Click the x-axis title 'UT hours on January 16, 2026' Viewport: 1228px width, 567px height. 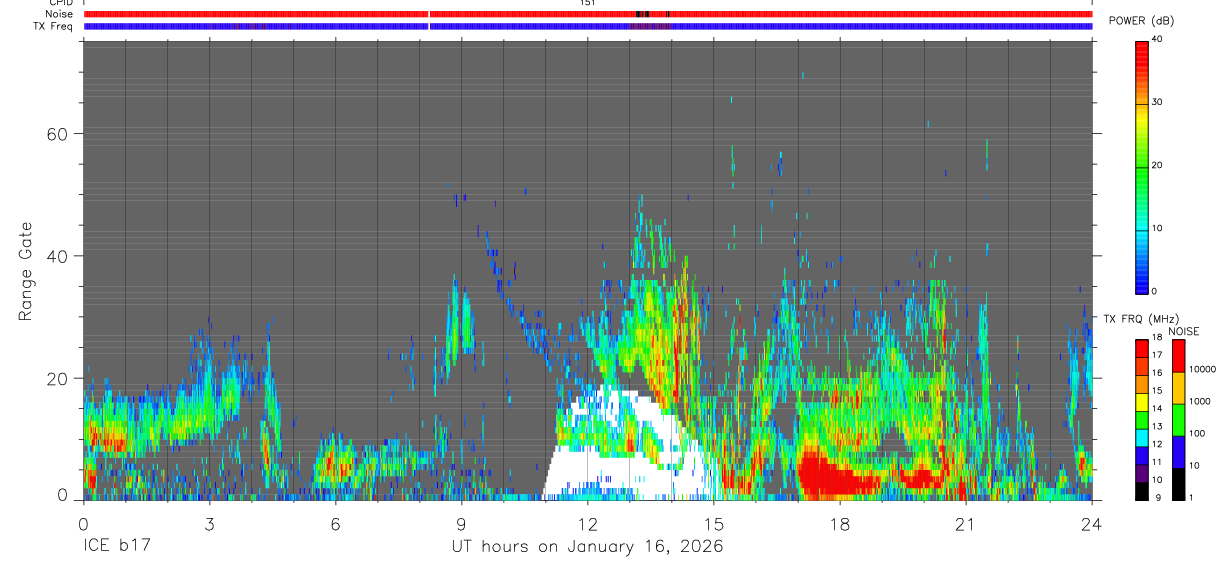click(588, 547)
